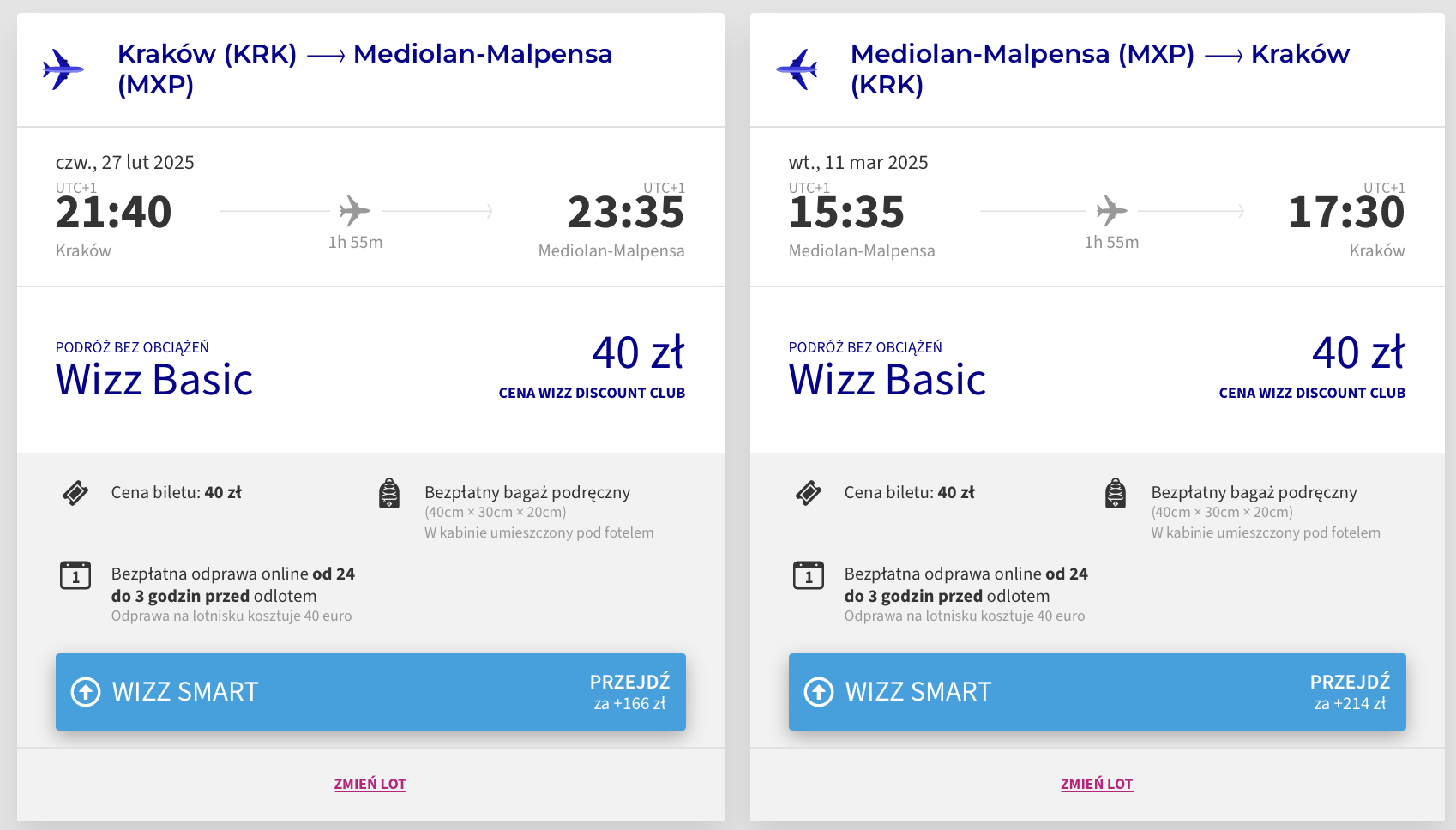Upgrade to WIZZ SMART for +166 zł
The height and width of the screenshot is (830, 1456).
tap(370, 692)
